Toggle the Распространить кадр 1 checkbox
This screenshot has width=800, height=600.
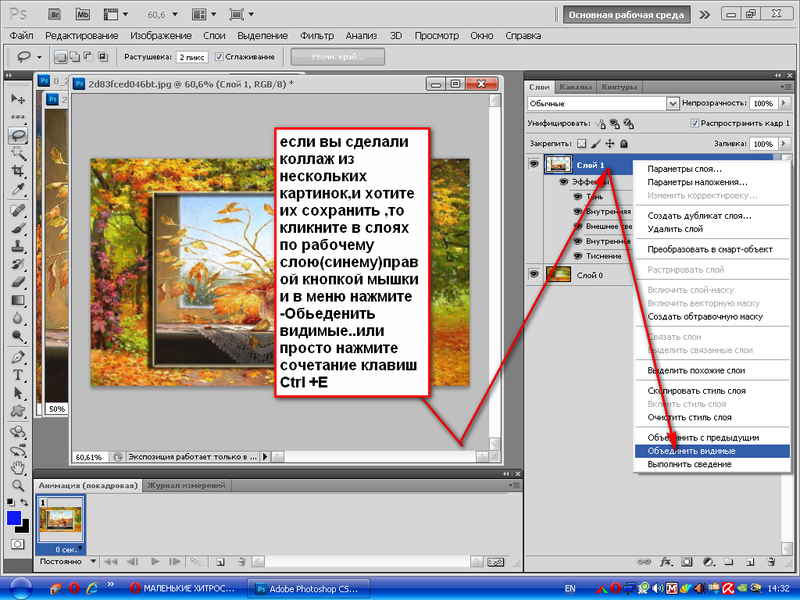[x=695, y=124]
